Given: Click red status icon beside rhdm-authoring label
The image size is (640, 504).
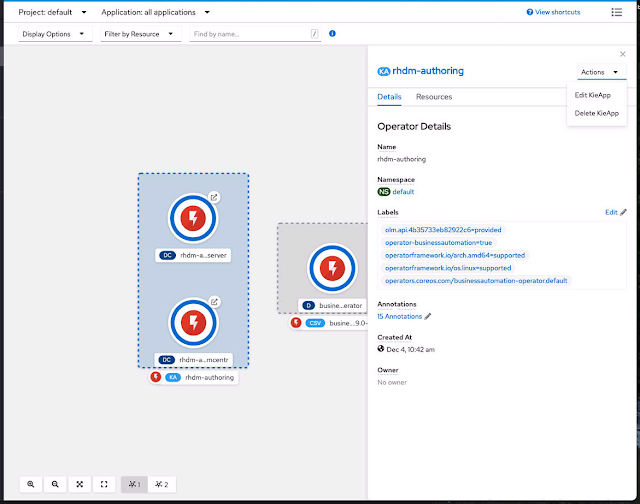Looking at the screenshot, I should (x=156, y=377).
